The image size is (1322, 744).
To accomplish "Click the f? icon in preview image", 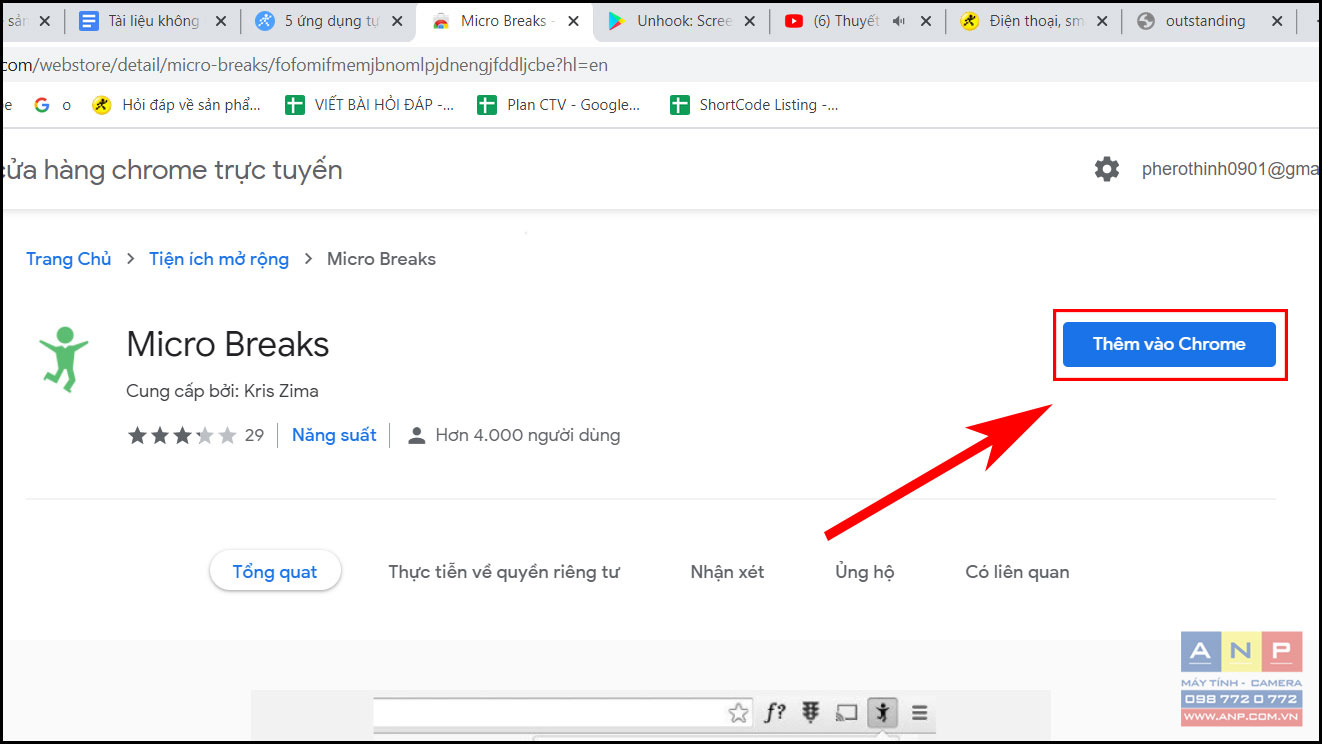I will 775,713.
